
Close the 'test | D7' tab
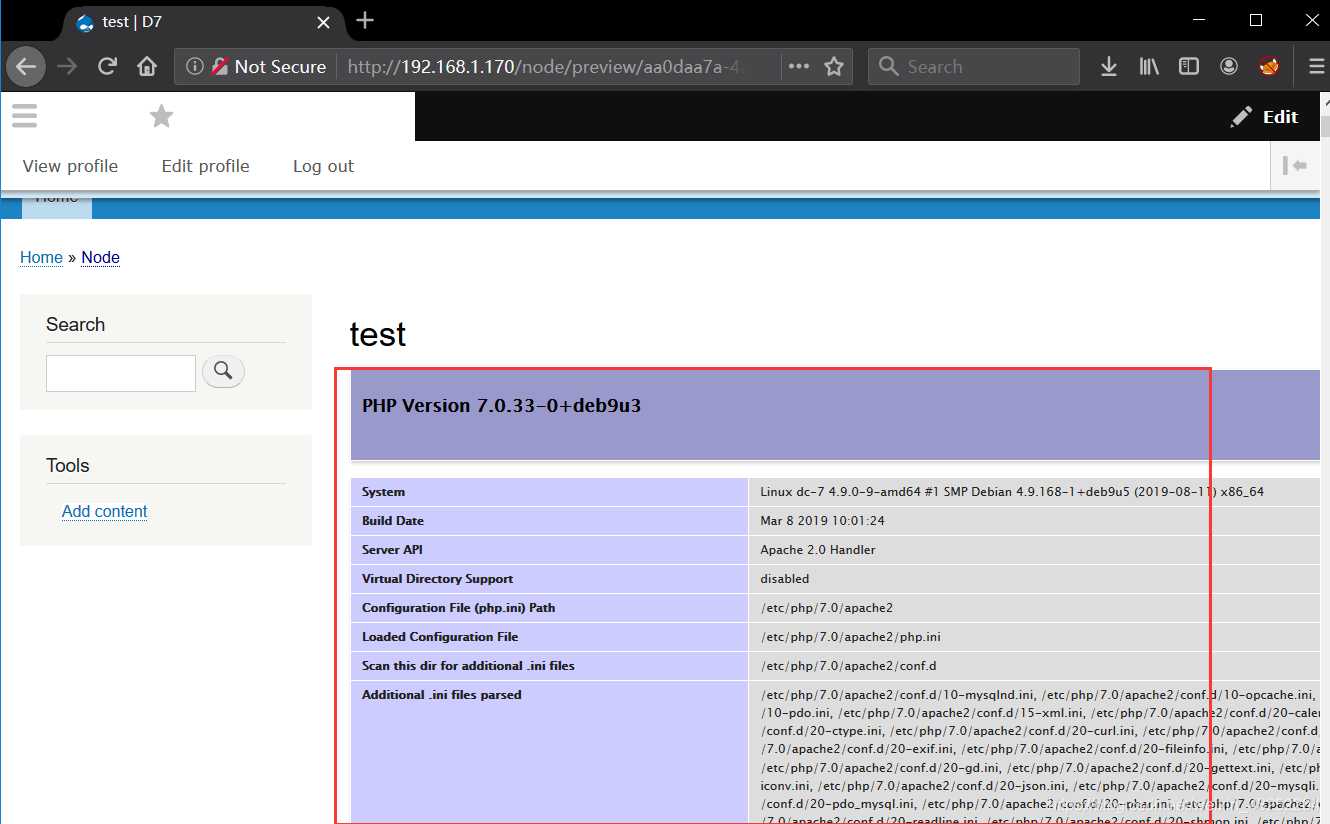pos(323,22)
